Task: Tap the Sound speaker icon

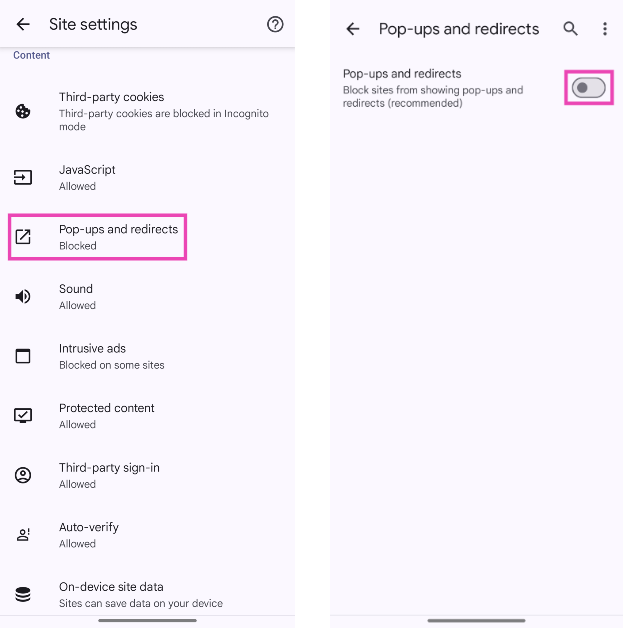Action: pos(23,297)
